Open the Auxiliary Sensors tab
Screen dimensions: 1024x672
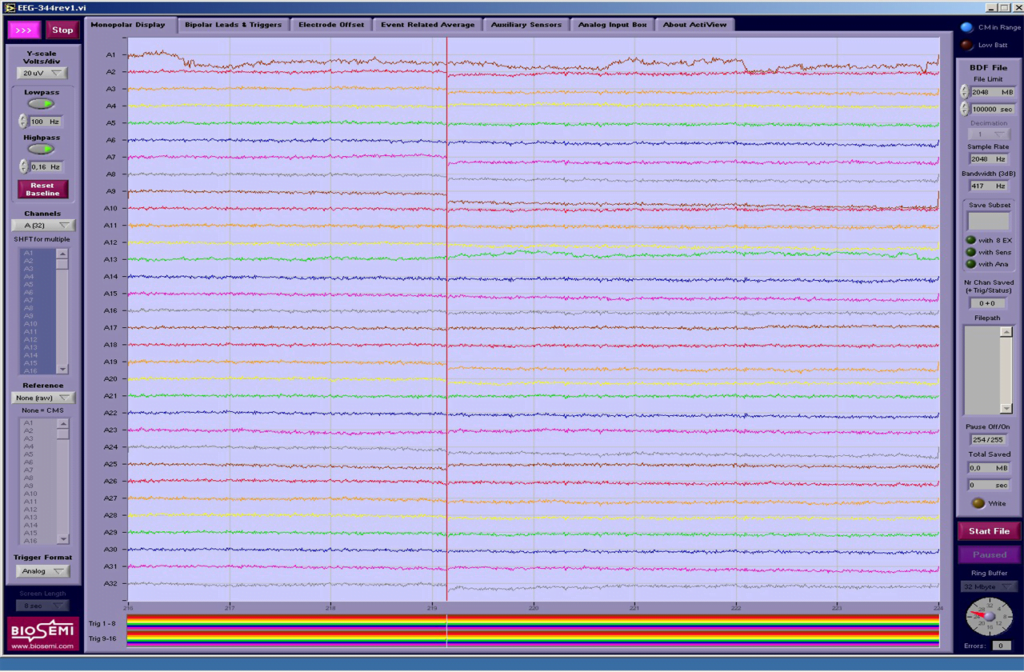pos(526,25)
